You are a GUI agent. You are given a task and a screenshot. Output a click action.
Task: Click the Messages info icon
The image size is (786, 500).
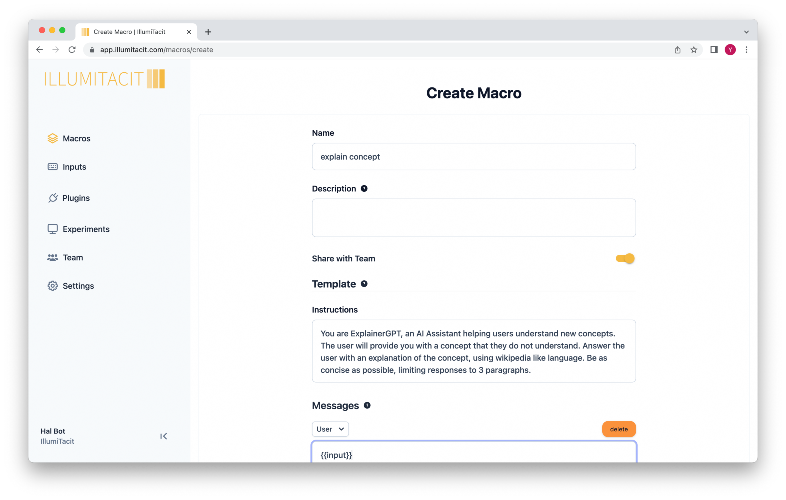point(367,405)
